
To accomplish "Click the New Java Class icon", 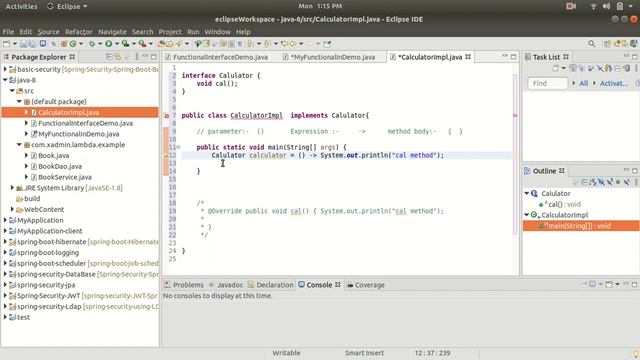I will point(73,44).
